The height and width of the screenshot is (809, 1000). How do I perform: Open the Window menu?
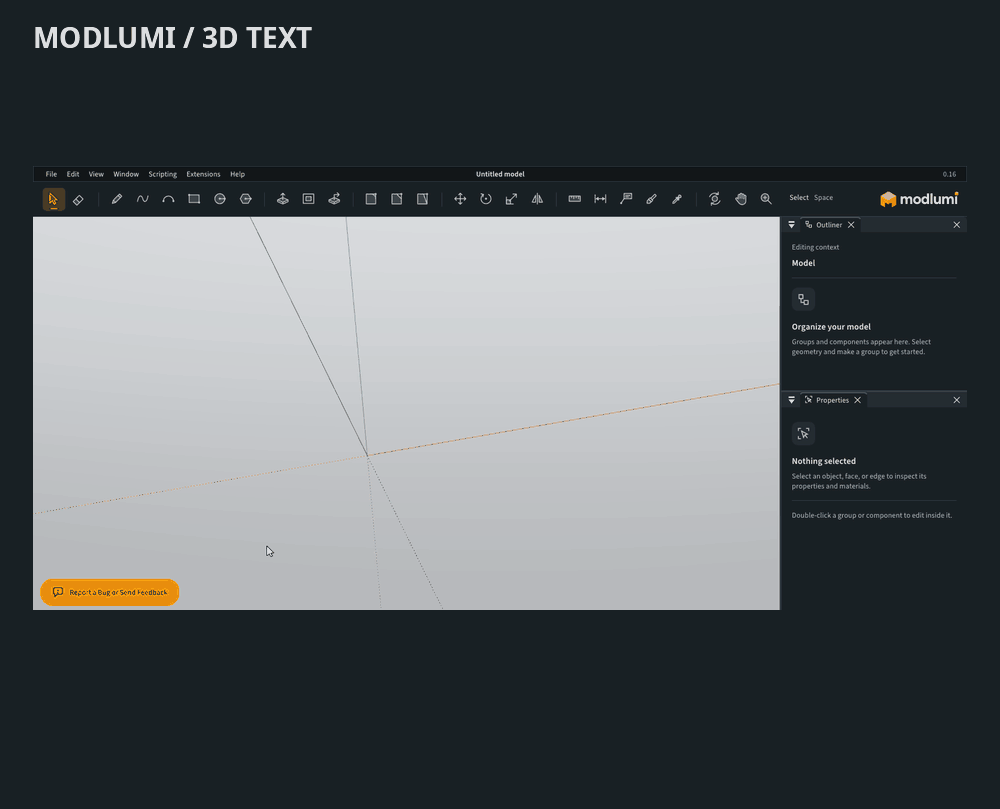point(126,174)
